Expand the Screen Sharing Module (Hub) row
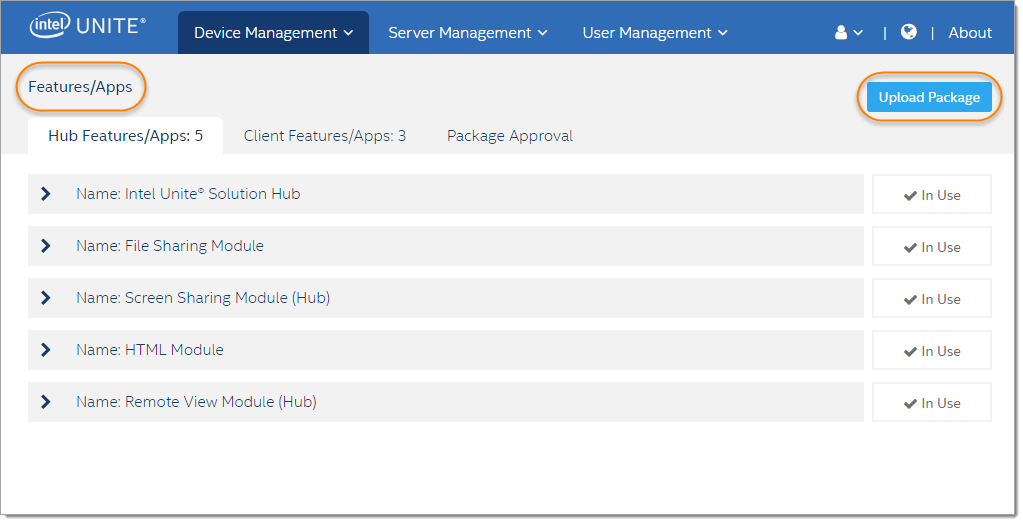The width and height of the screenshot is (1023, 523). point(46,298)
